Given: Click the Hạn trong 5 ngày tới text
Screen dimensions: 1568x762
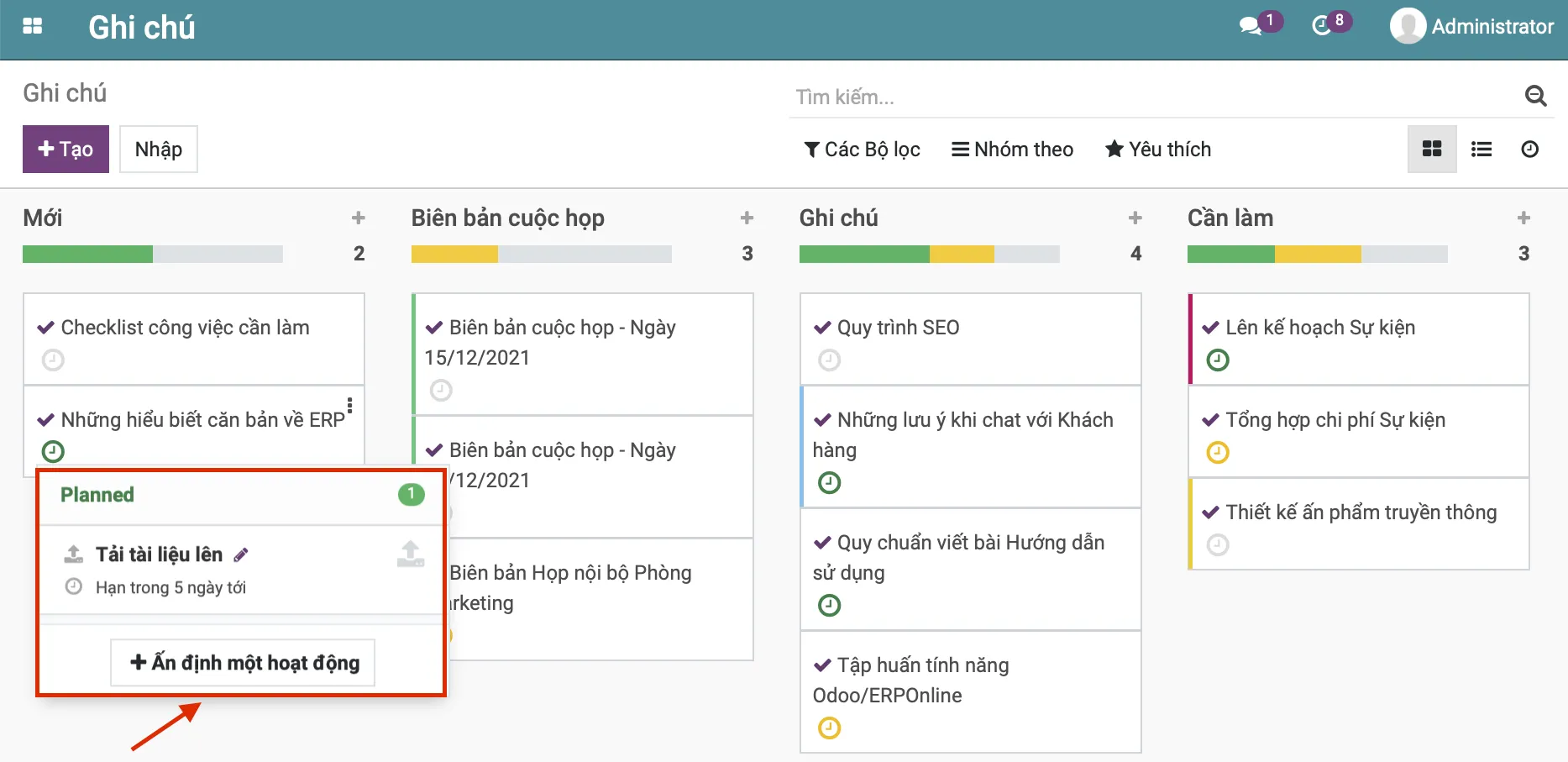Looking at the screenshot, I should click(170, 587).
